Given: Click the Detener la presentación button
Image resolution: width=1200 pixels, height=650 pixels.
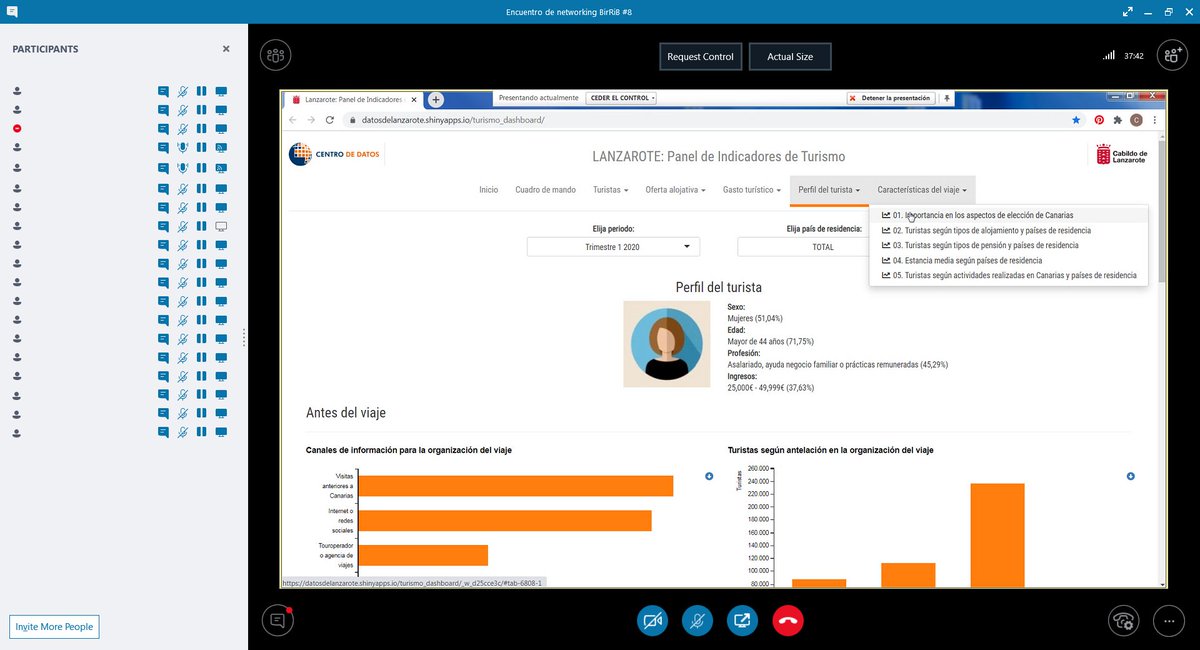Looking at the screenshot, I should (890, 98).
